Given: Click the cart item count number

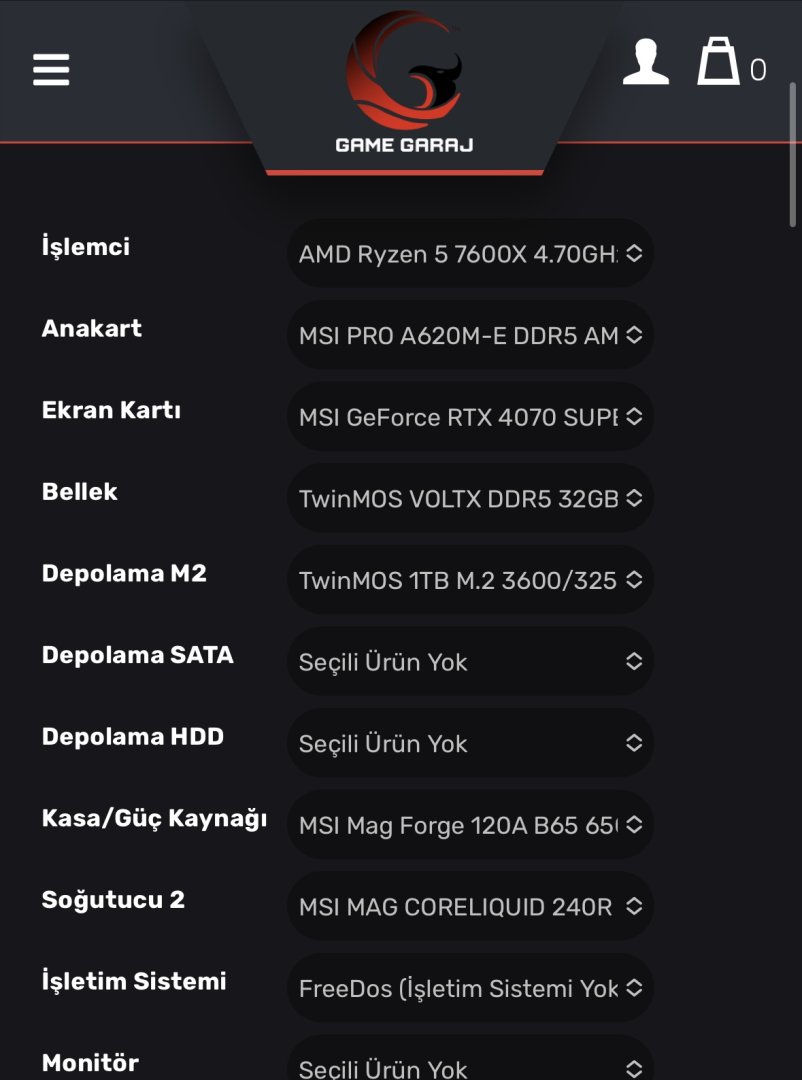Looking at the screenshot, I should (x=758, y=70).
